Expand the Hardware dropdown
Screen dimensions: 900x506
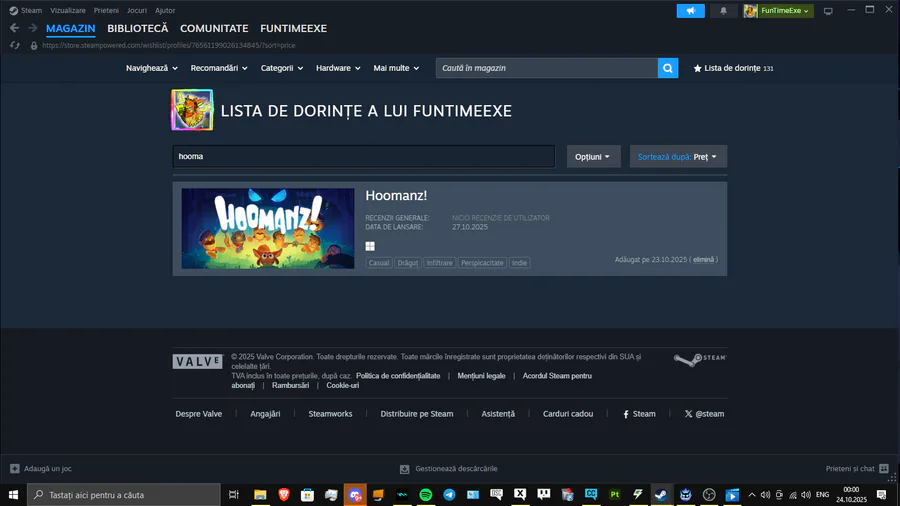338,68
